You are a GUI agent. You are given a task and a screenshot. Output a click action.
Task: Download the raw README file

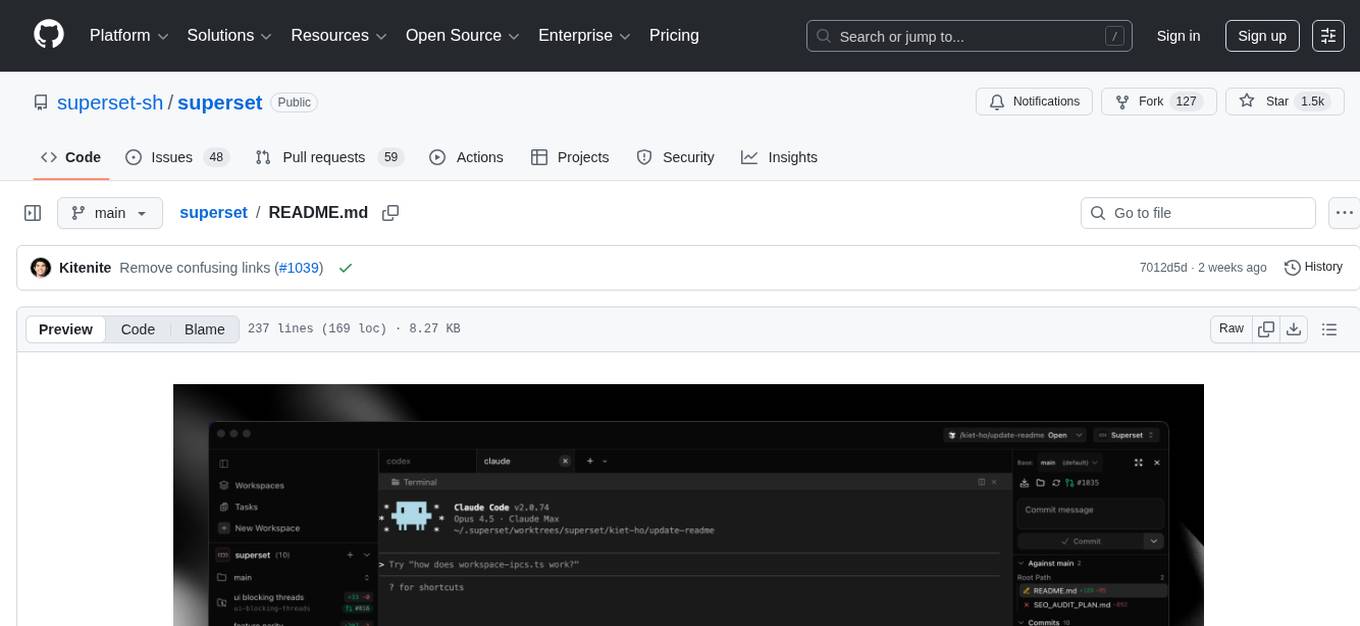coord(1294,328)
